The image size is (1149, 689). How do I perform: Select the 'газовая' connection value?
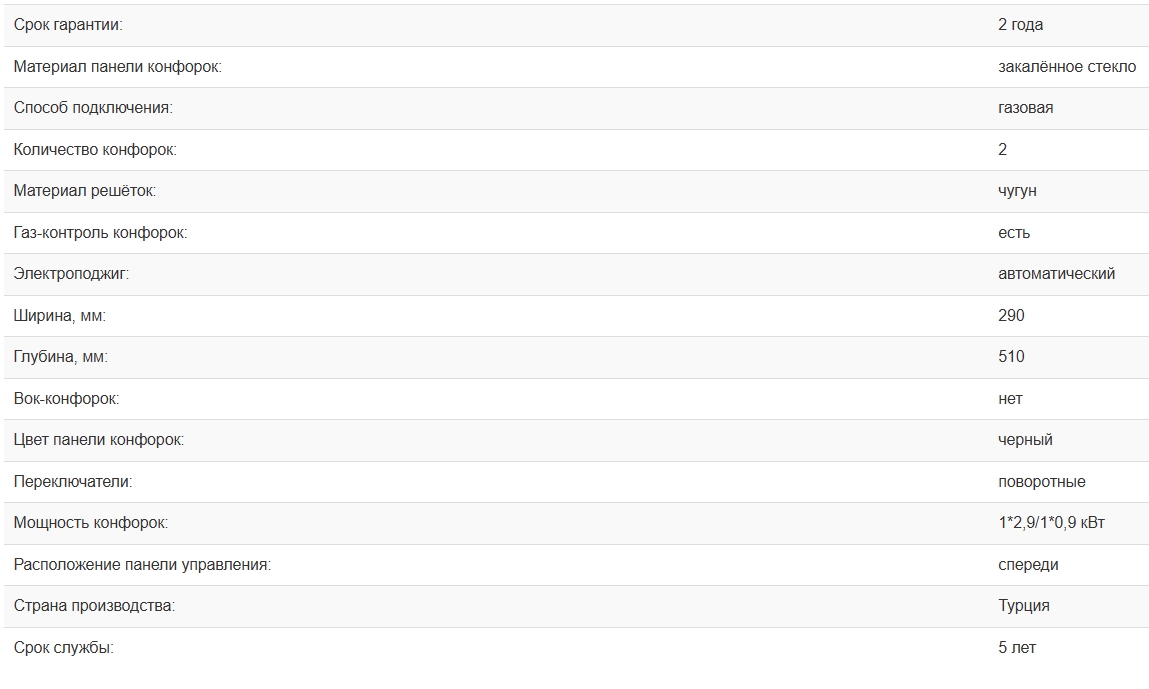click(1025, 108)
